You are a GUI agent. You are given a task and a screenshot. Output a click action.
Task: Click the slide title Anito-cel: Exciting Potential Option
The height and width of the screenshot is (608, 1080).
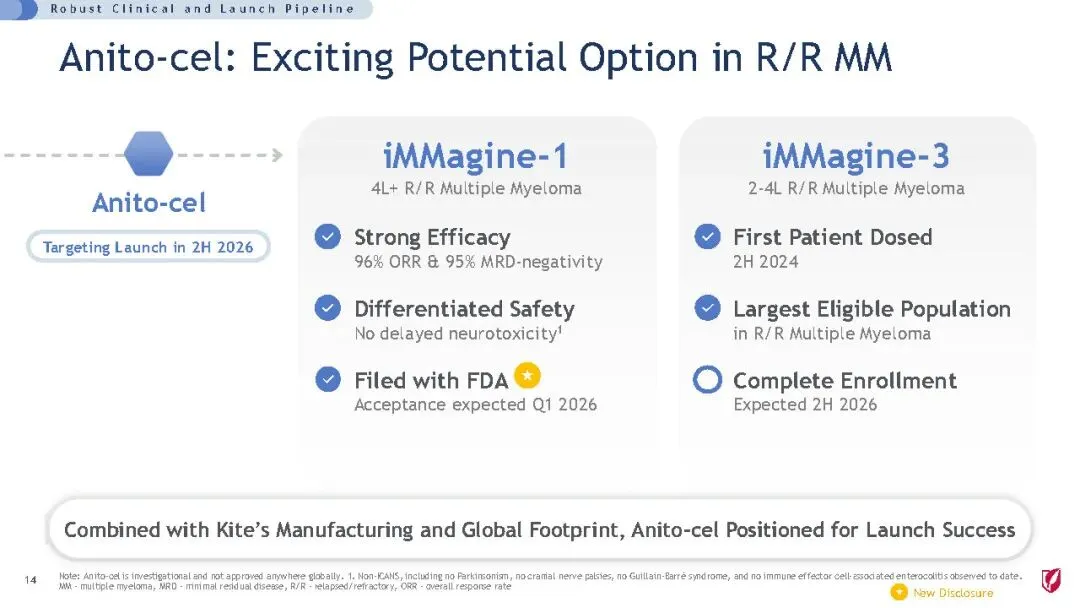[x=475, y=57]
